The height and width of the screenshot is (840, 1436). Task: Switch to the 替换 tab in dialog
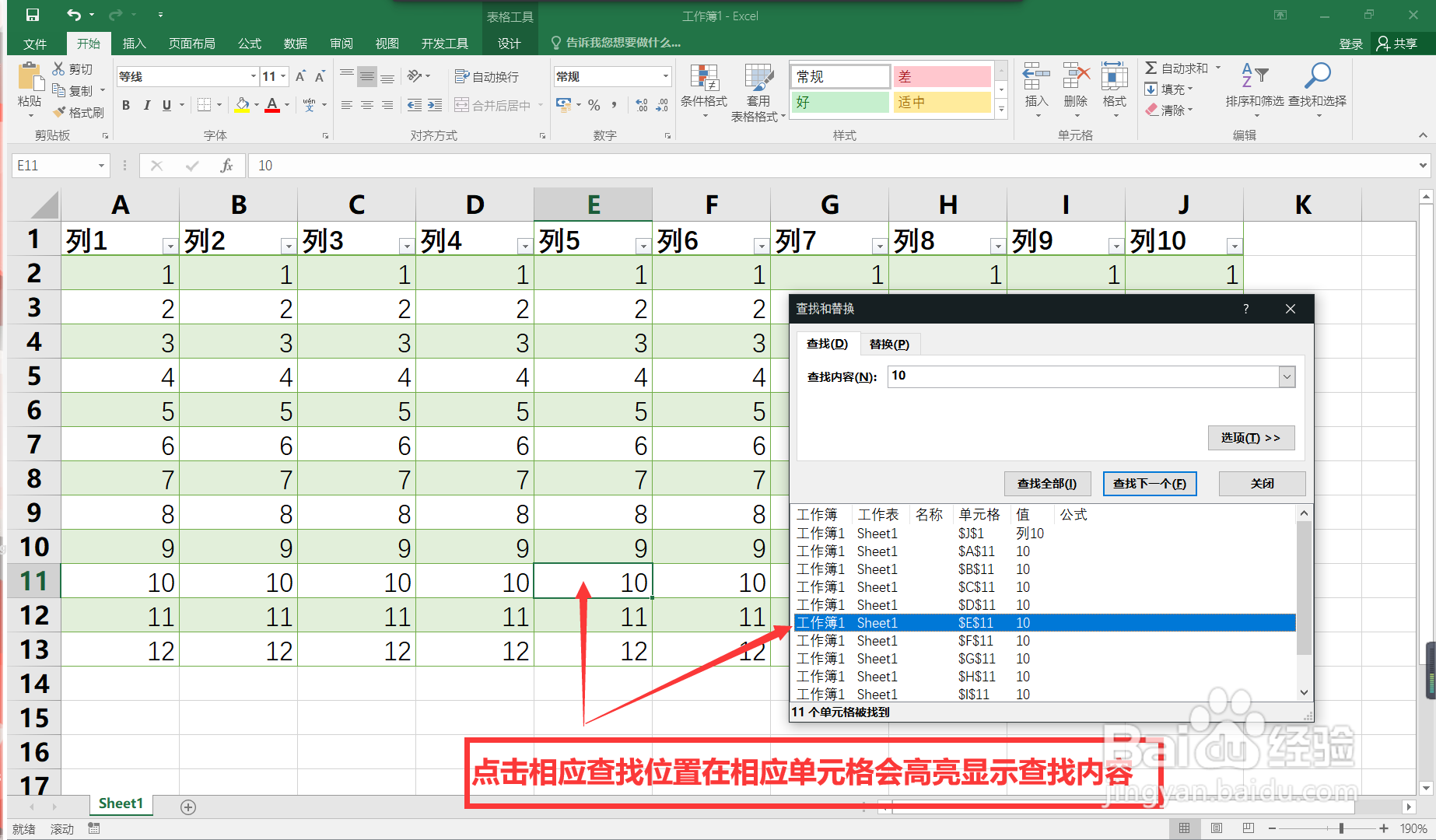coord(889,344)
